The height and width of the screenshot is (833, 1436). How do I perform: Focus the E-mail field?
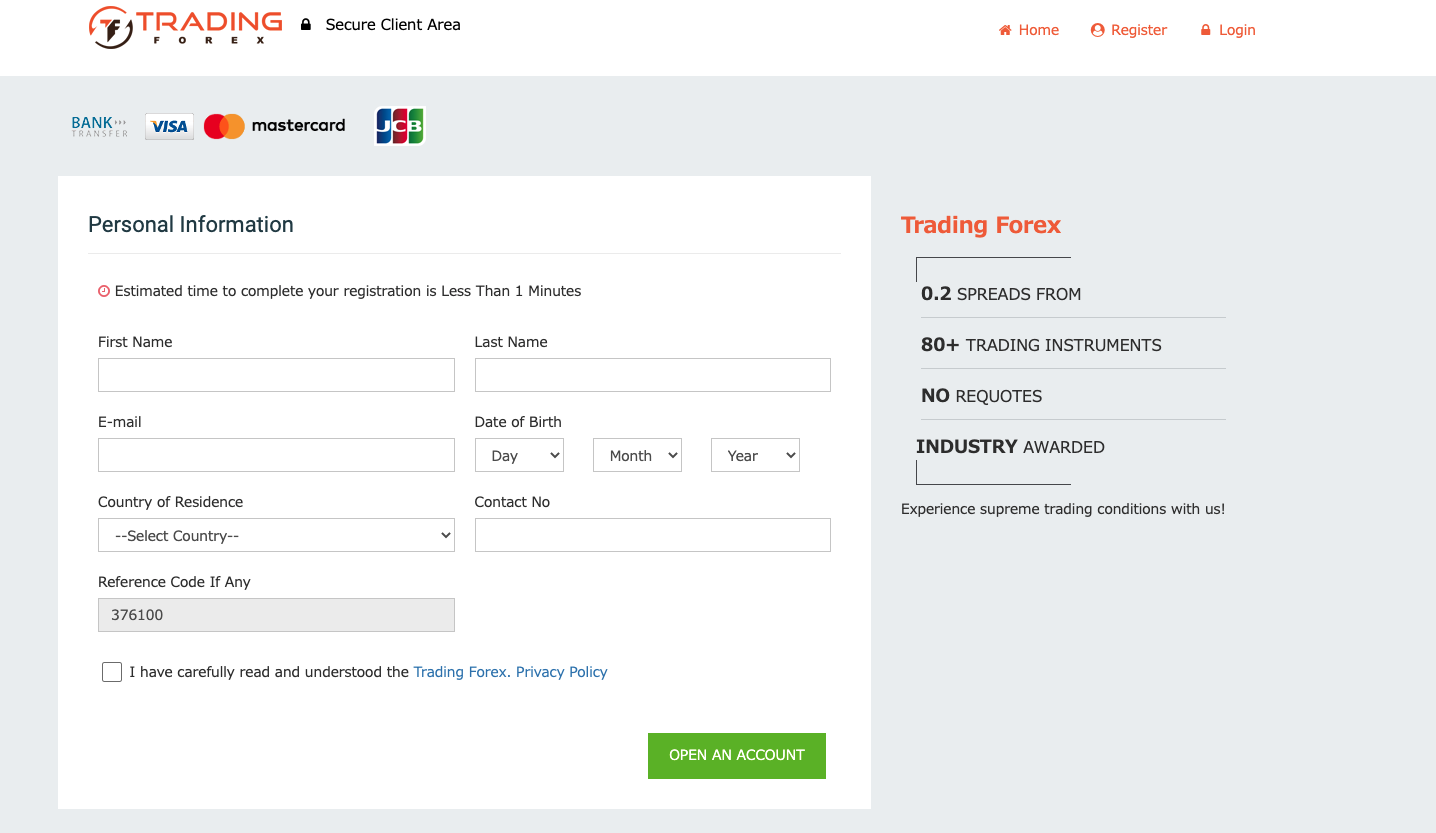pos(276,455)
